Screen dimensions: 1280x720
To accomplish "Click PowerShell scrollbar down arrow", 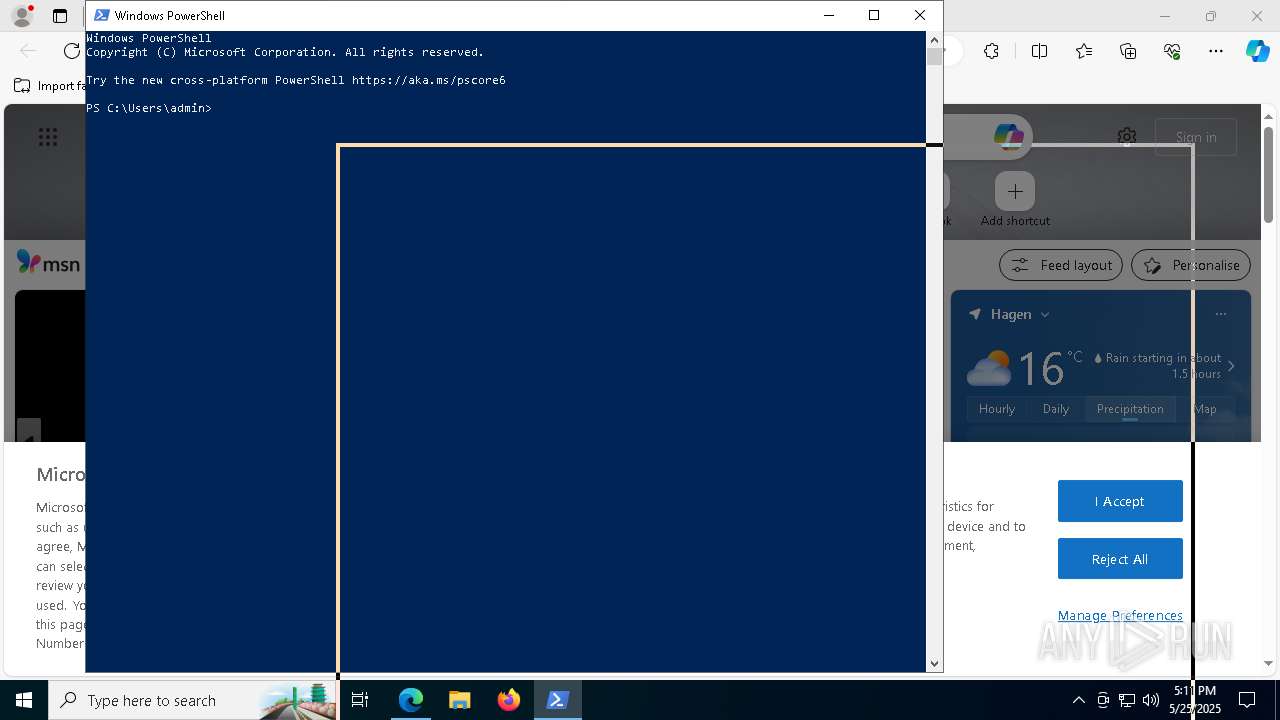I will [x=934, y=663].
